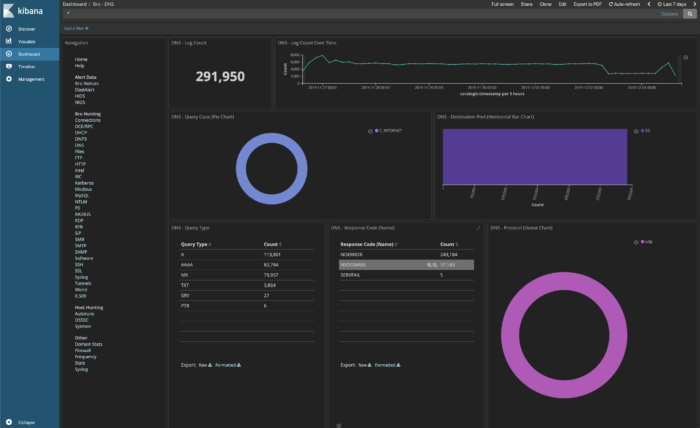Step time range backward with left chevron

pyautogui.click(x=649, y=4)
